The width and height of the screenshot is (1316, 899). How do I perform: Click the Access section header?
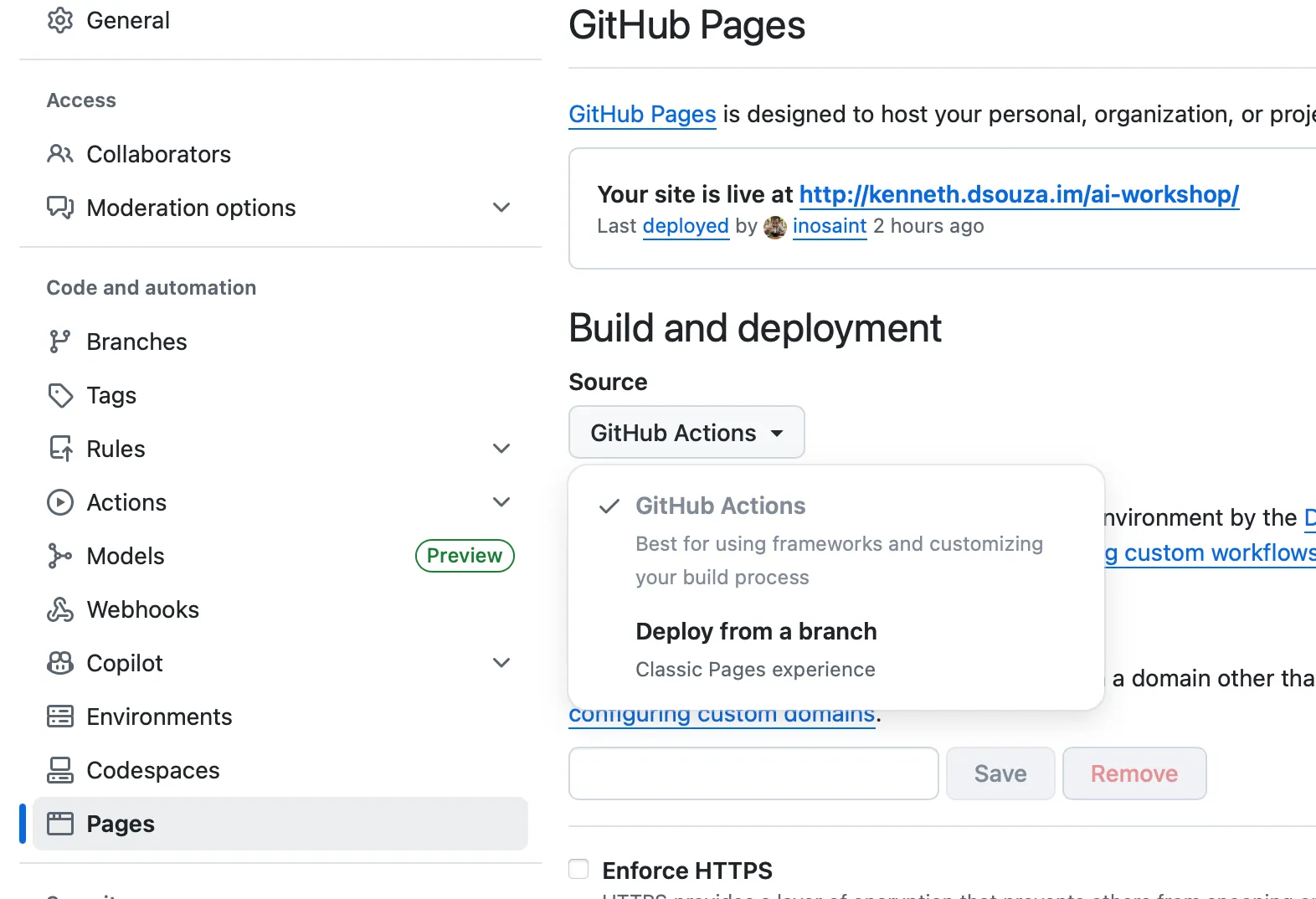(x=81, y=100)
